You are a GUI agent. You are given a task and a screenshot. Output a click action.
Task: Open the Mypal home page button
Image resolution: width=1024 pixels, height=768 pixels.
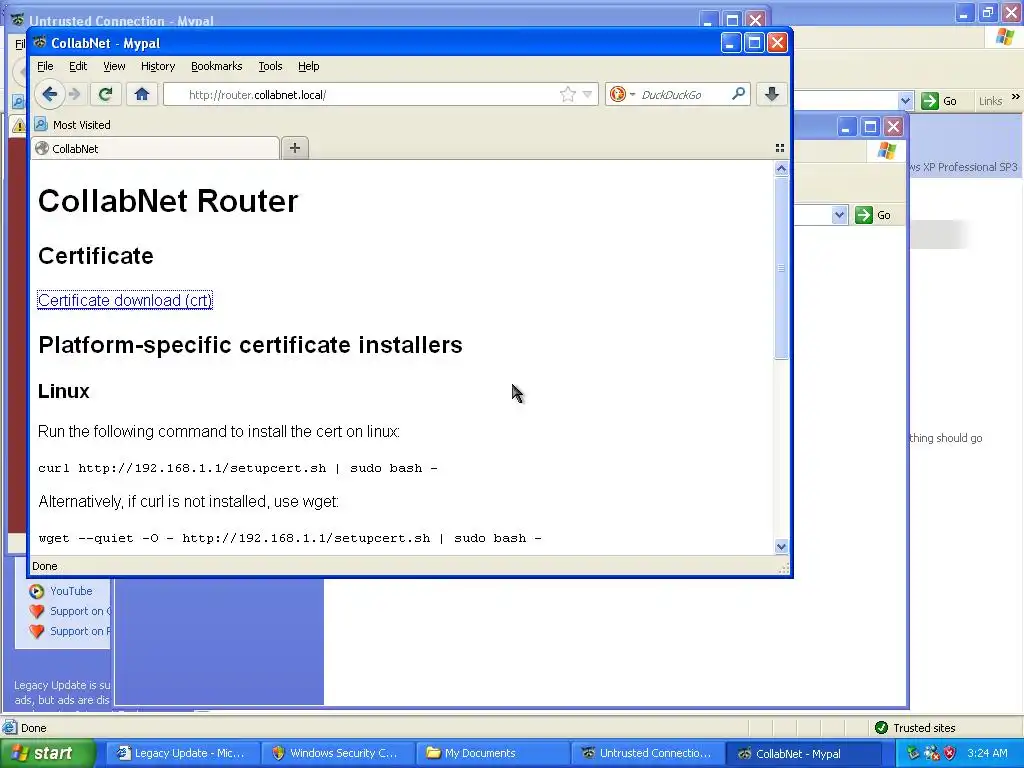pos(142,95)
